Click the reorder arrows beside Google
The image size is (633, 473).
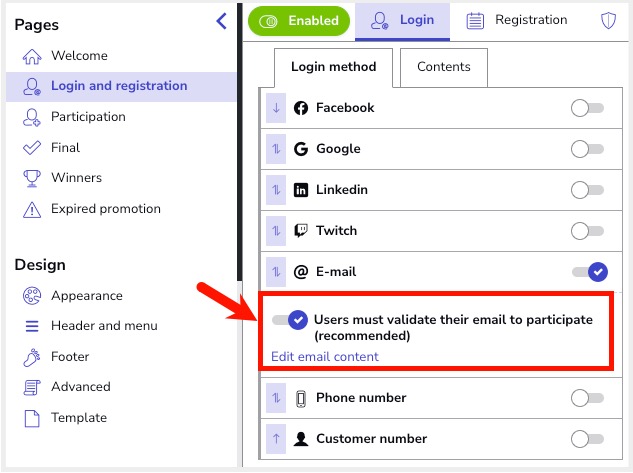click(277, 149)
